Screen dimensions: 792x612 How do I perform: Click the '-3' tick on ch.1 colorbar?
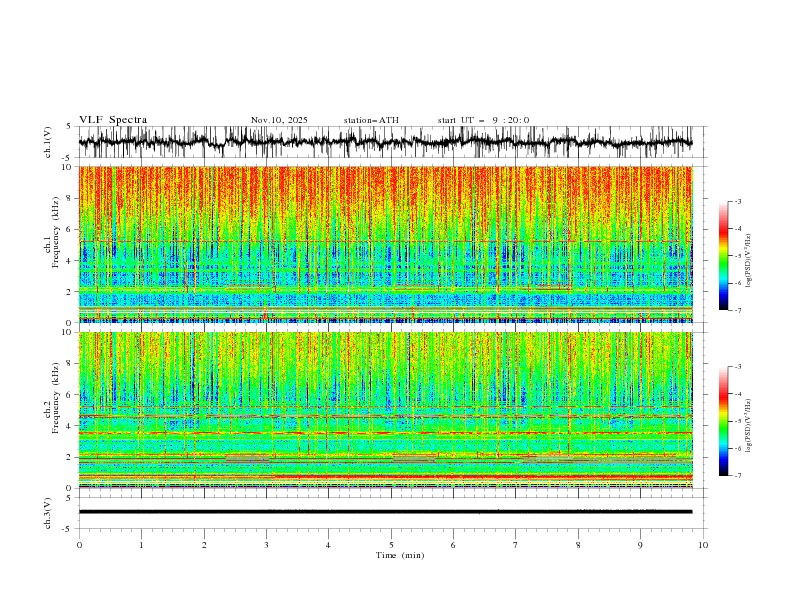737,201
